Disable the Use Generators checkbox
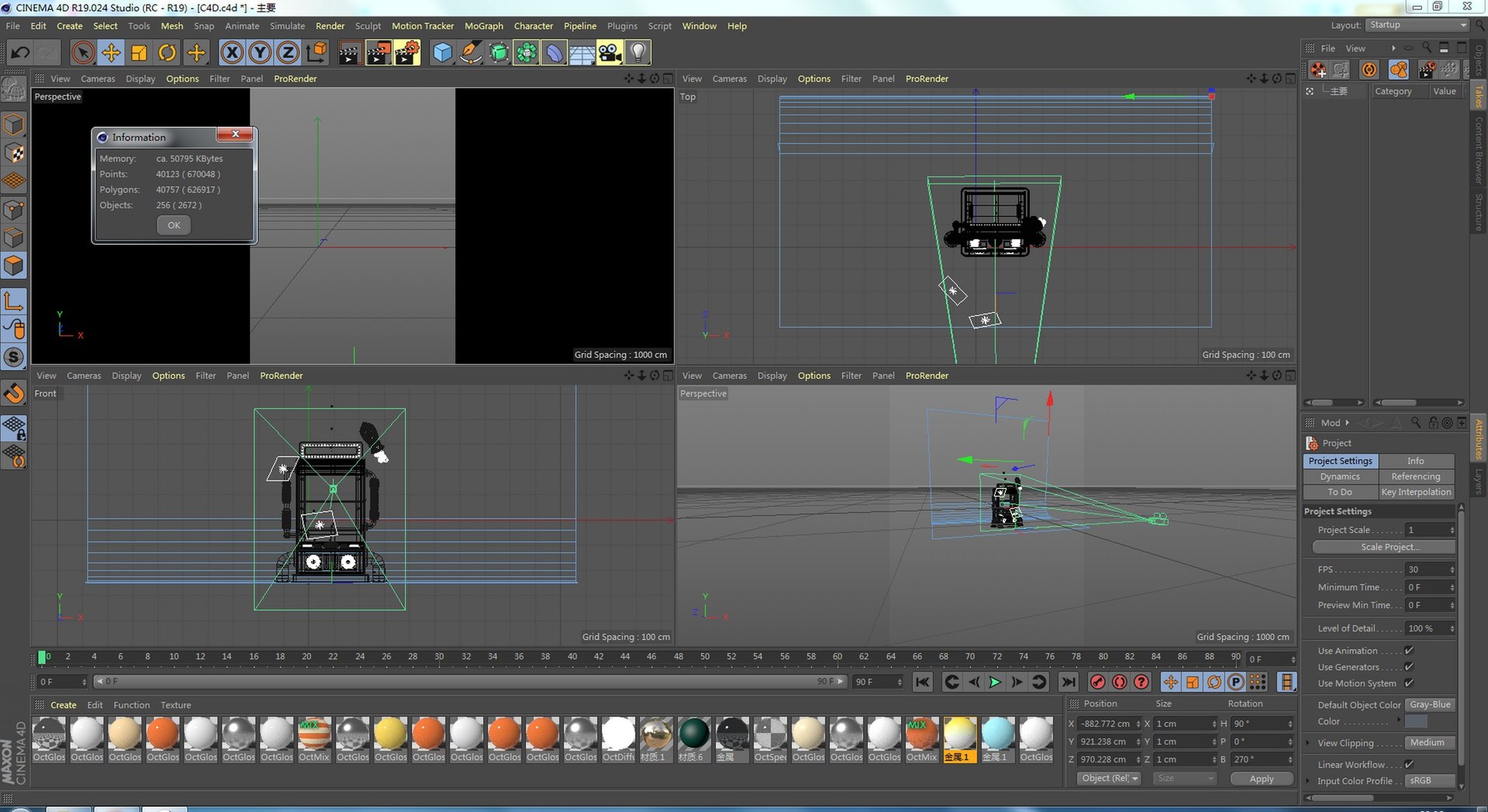 (1409, 667)
